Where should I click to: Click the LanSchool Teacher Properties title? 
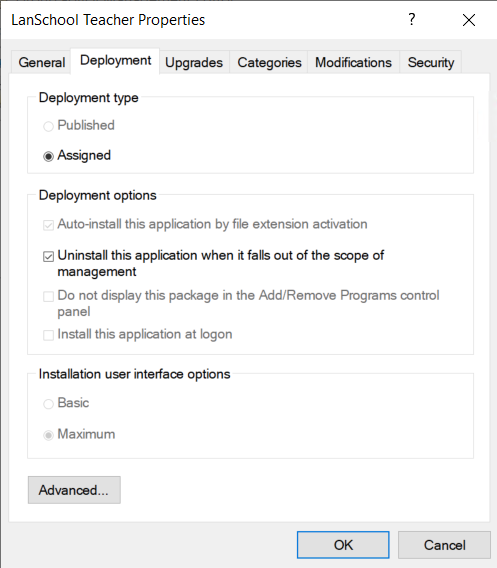[108, 20]
